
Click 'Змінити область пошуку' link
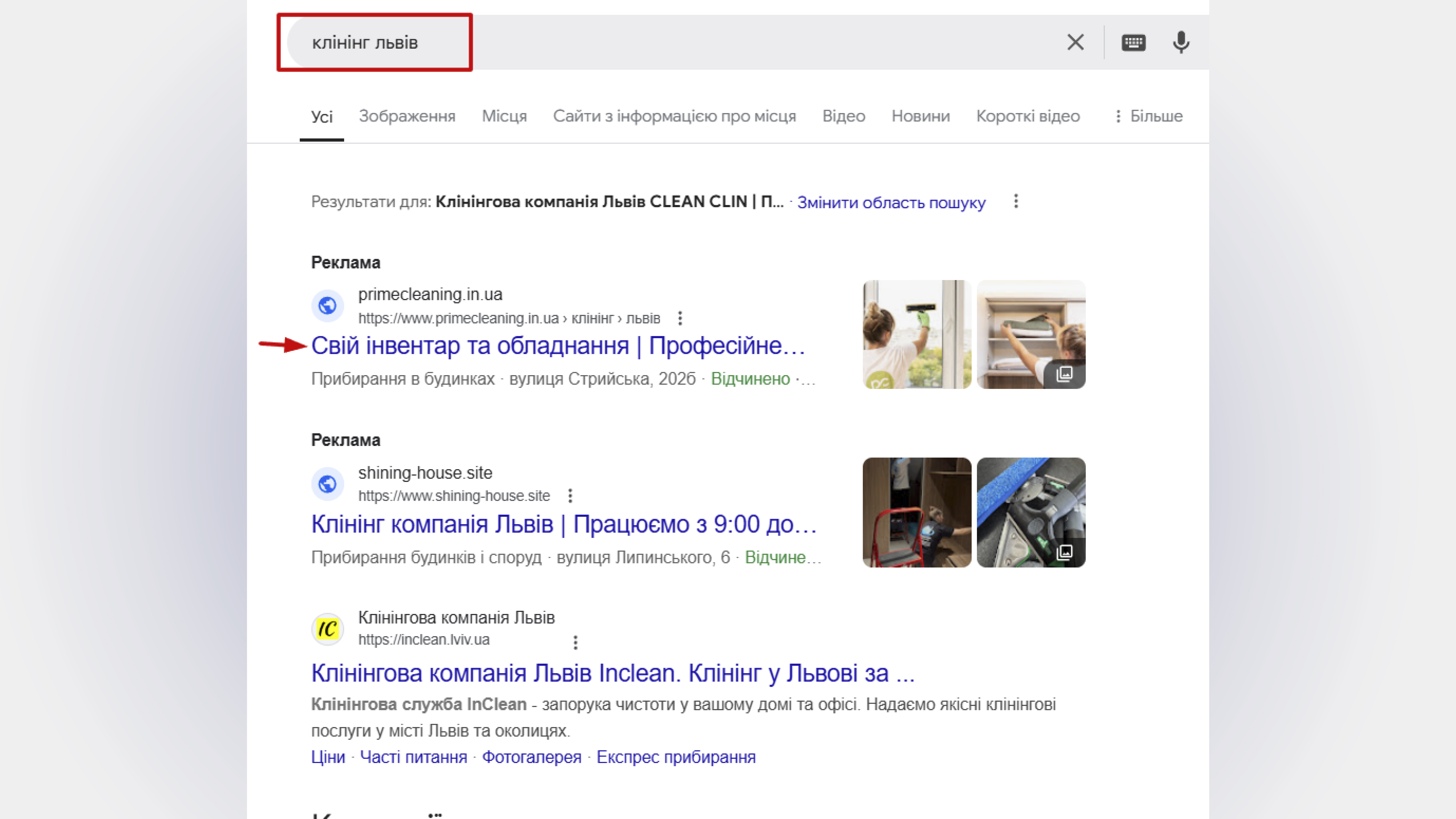[891, 202]
